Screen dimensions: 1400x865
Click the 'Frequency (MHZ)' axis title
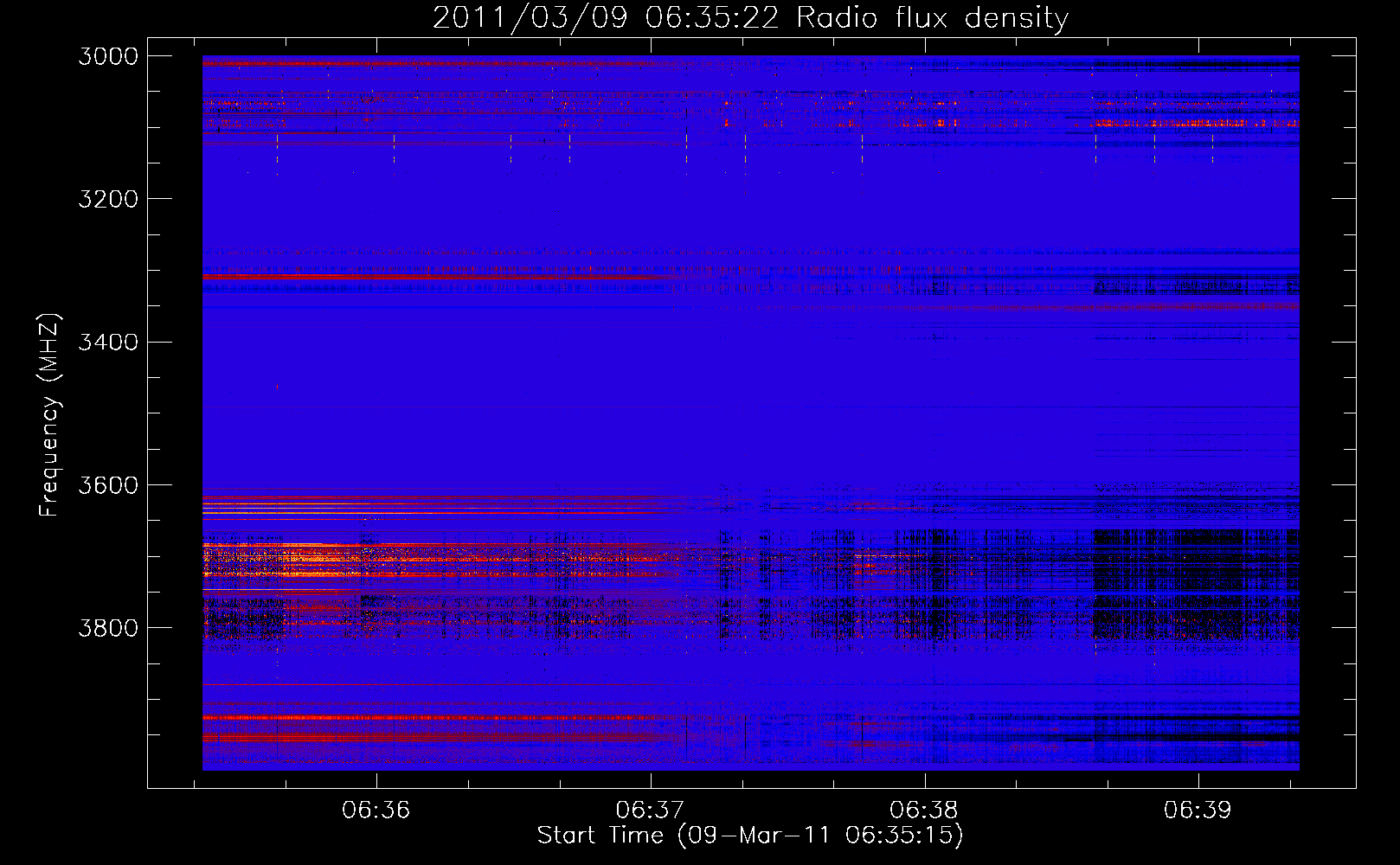click(50, 415)
